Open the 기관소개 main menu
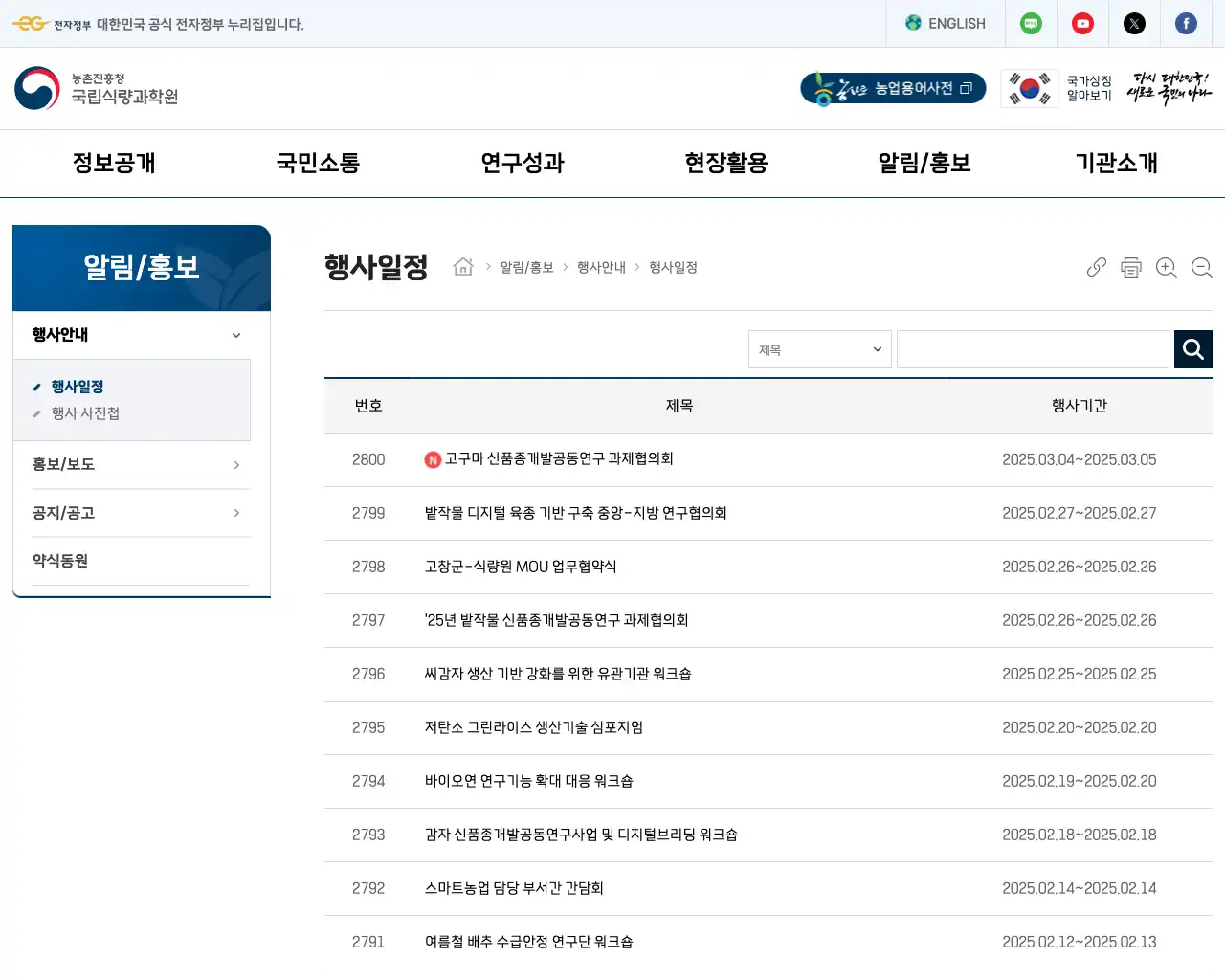Image resolution: width=1225 pixels, height=980 pixels. (1117, 164)
